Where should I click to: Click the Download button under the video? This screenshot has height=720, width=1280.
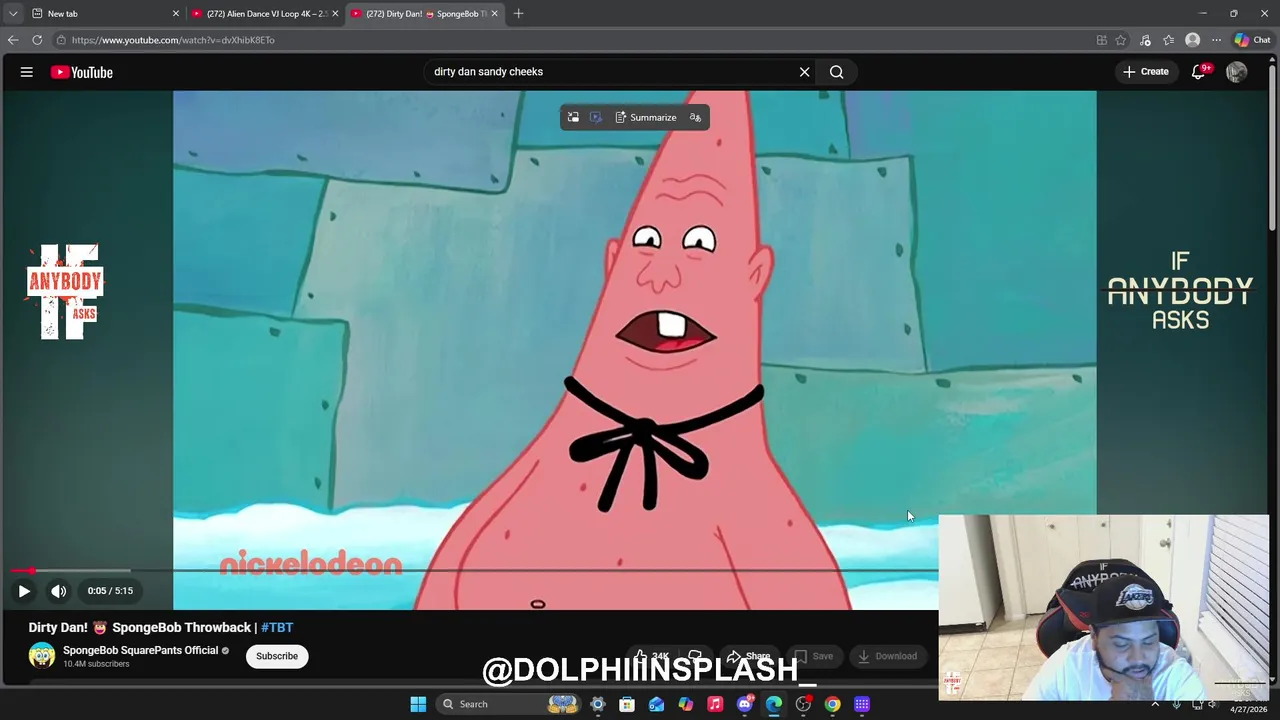tap(887, 656)
